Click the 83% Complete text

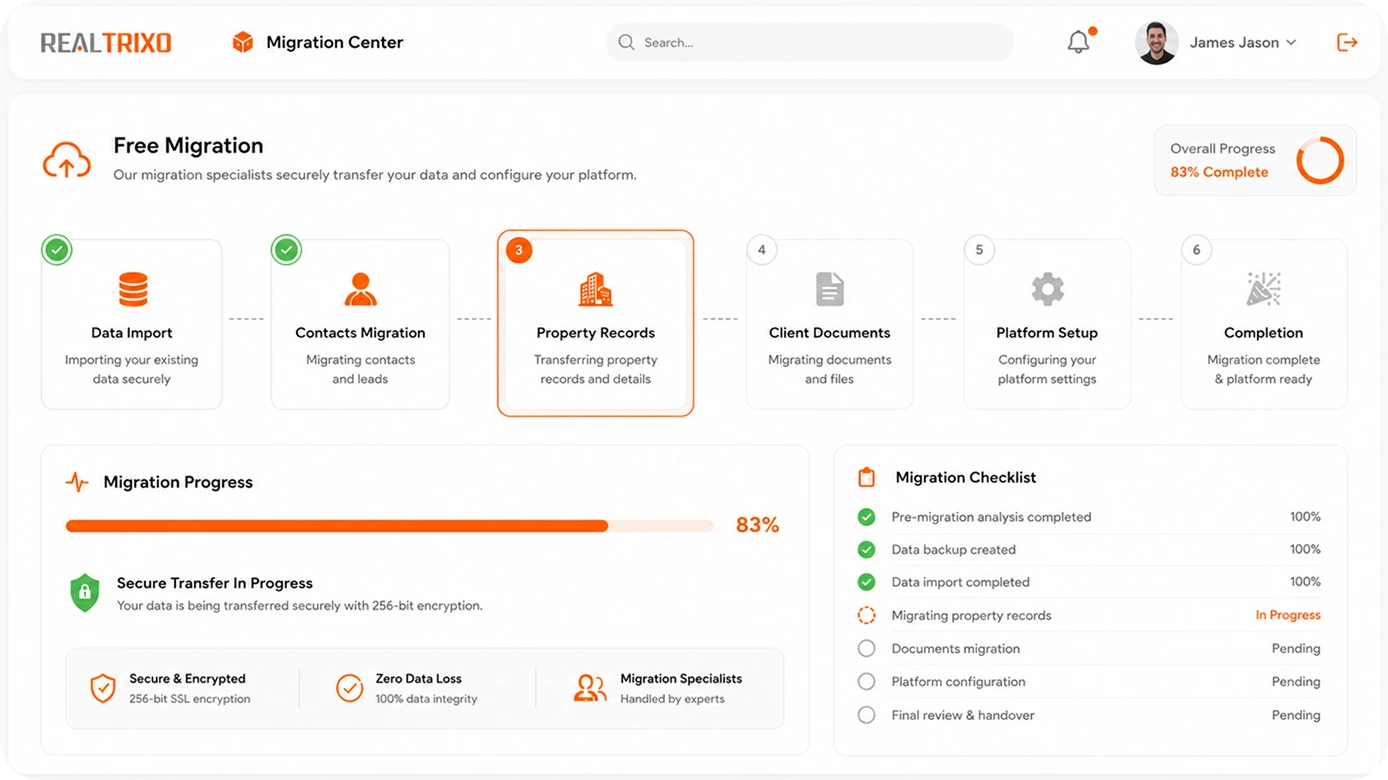click(x=1219, y=172)
